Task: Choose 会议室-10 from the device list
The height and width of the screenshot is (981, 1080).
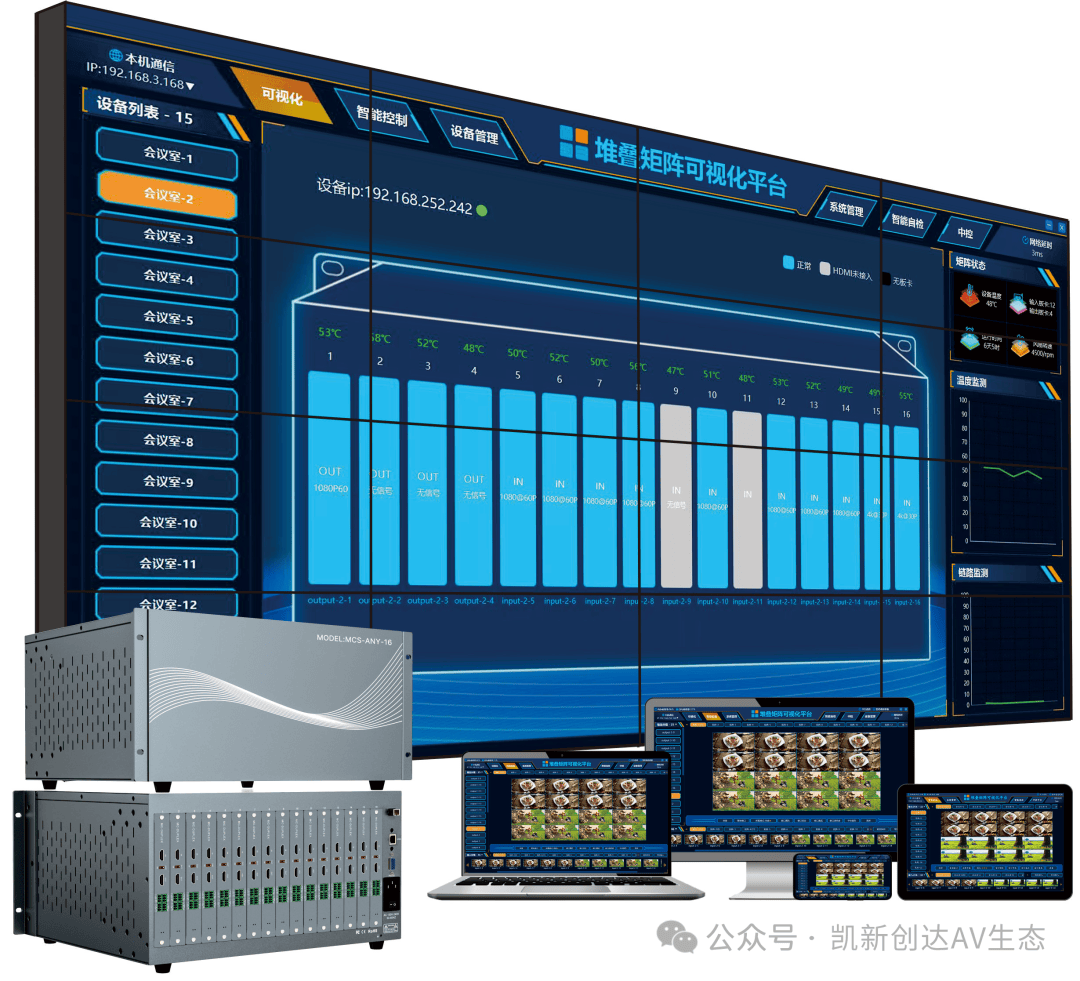Action: click(167, 523)
